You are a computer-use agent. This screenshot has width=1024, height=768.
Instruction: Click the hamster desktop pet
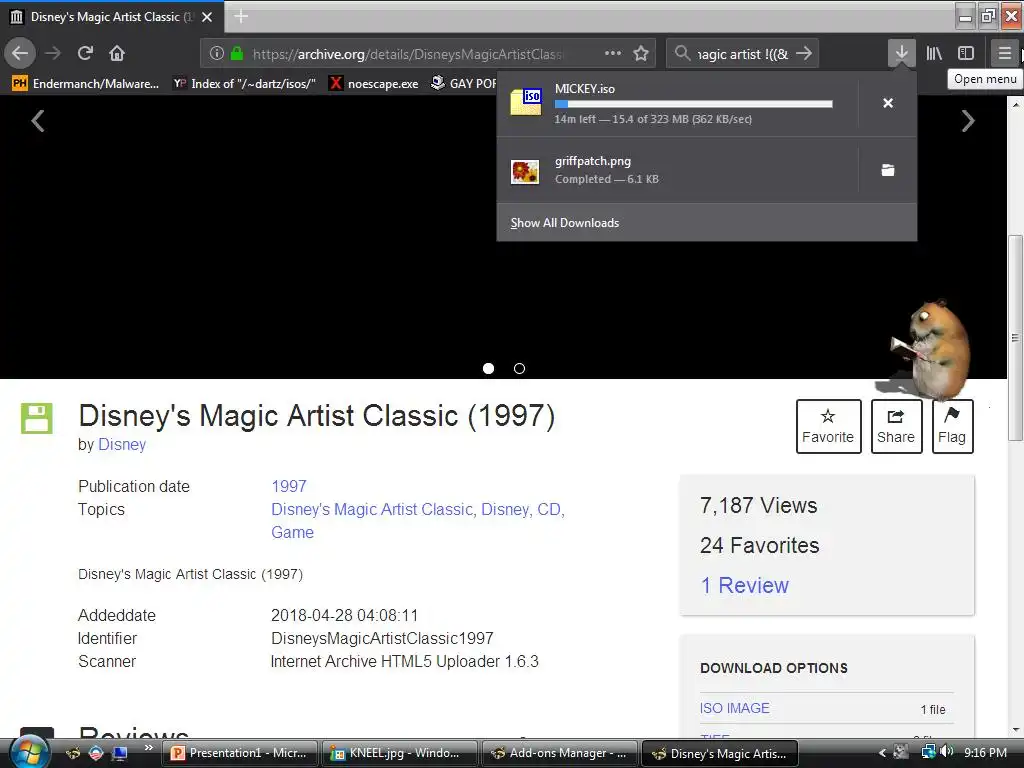[929, 349]
